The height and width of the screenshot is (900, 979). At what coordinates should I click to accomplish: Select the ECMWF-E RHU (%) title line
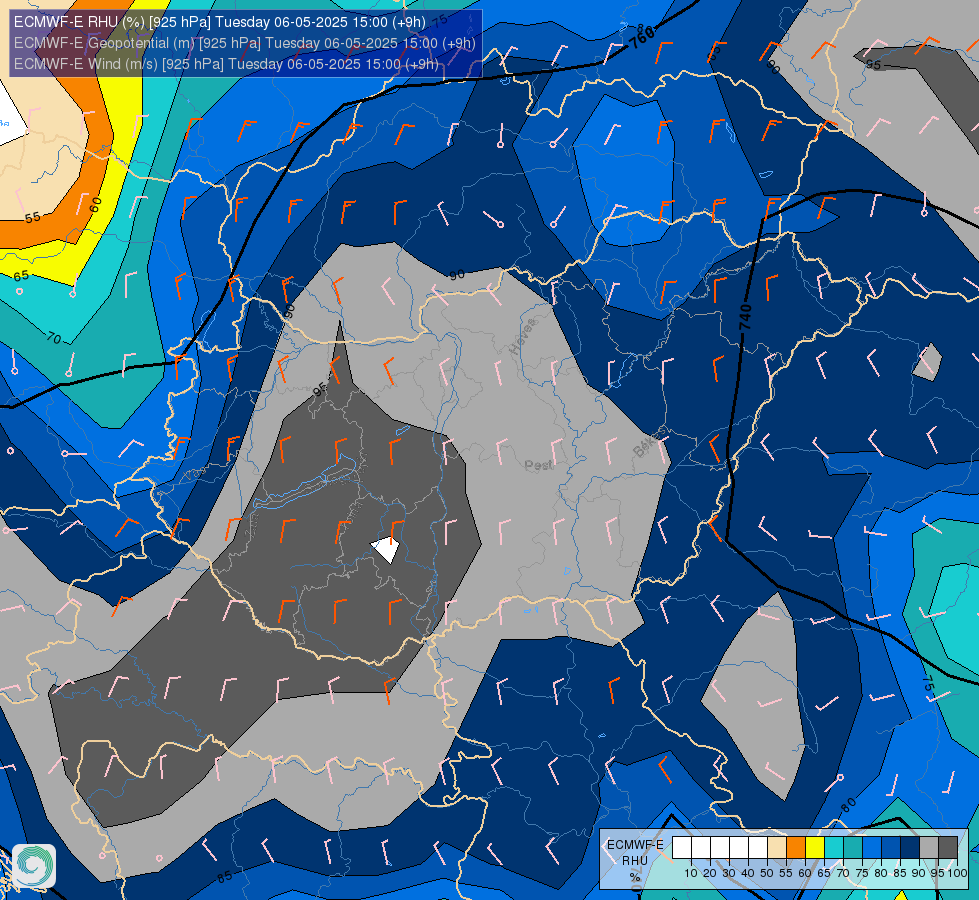[219, 22]
